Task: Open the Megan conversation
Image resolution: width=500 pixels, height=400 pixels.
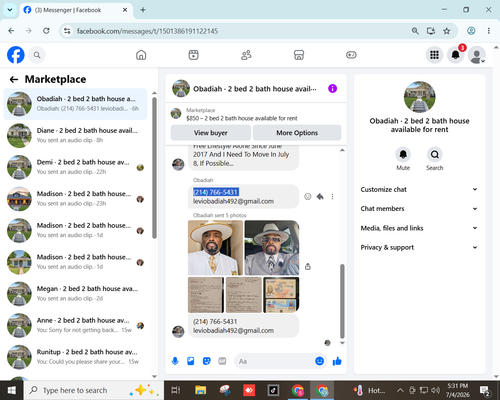Action: click(75, 294)
